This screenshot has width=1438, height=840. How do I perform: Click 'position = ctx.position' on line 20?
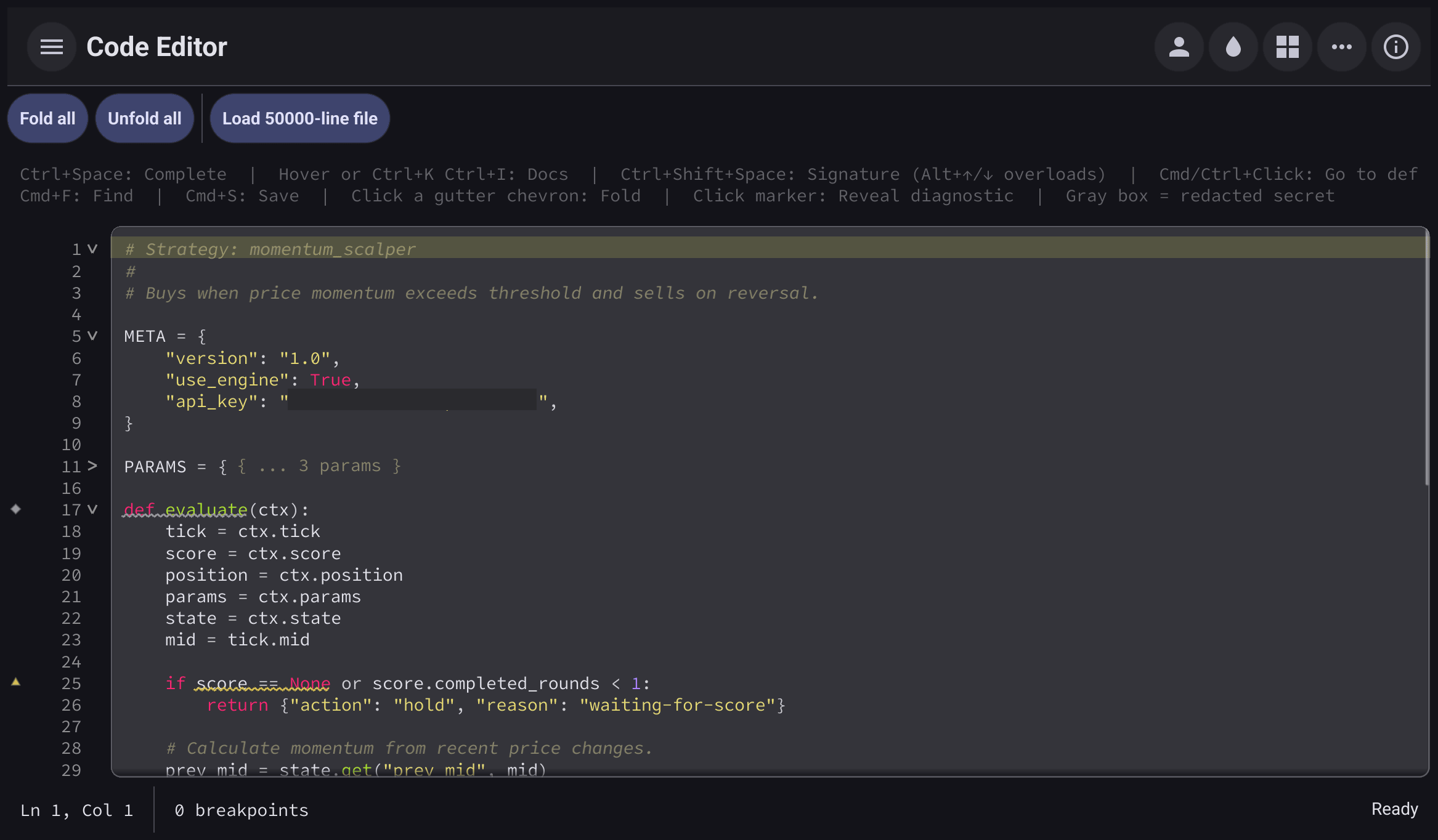point(284,575)
